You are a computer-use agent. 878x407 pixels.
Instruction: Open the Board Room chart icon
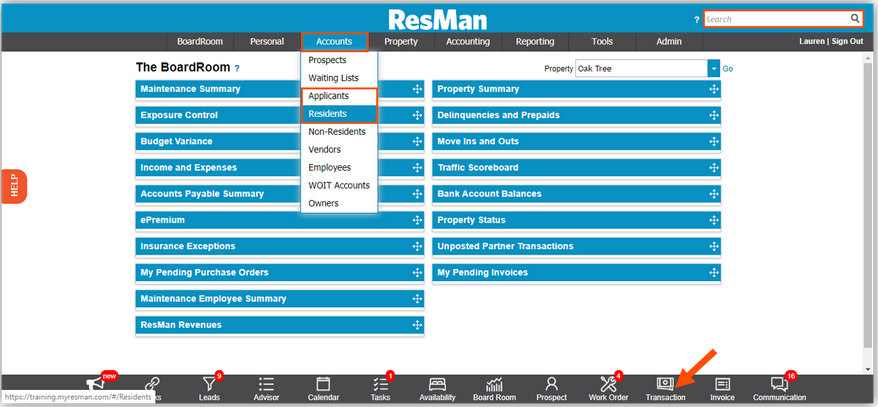click(494, 383)
